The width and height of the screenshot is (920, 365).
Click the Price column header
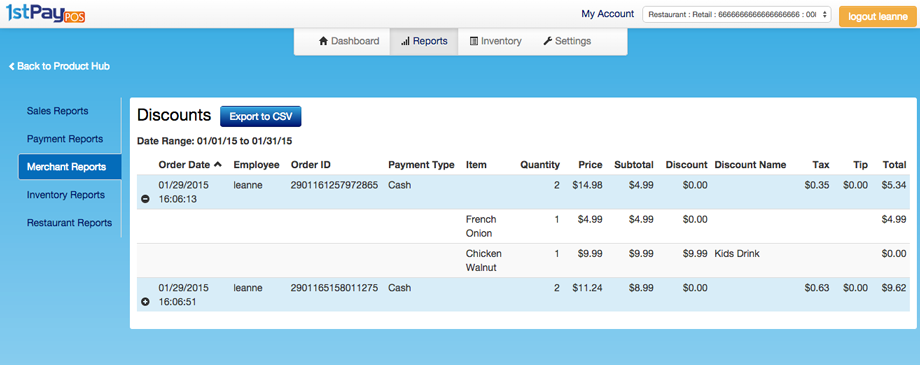coord(590,165)
